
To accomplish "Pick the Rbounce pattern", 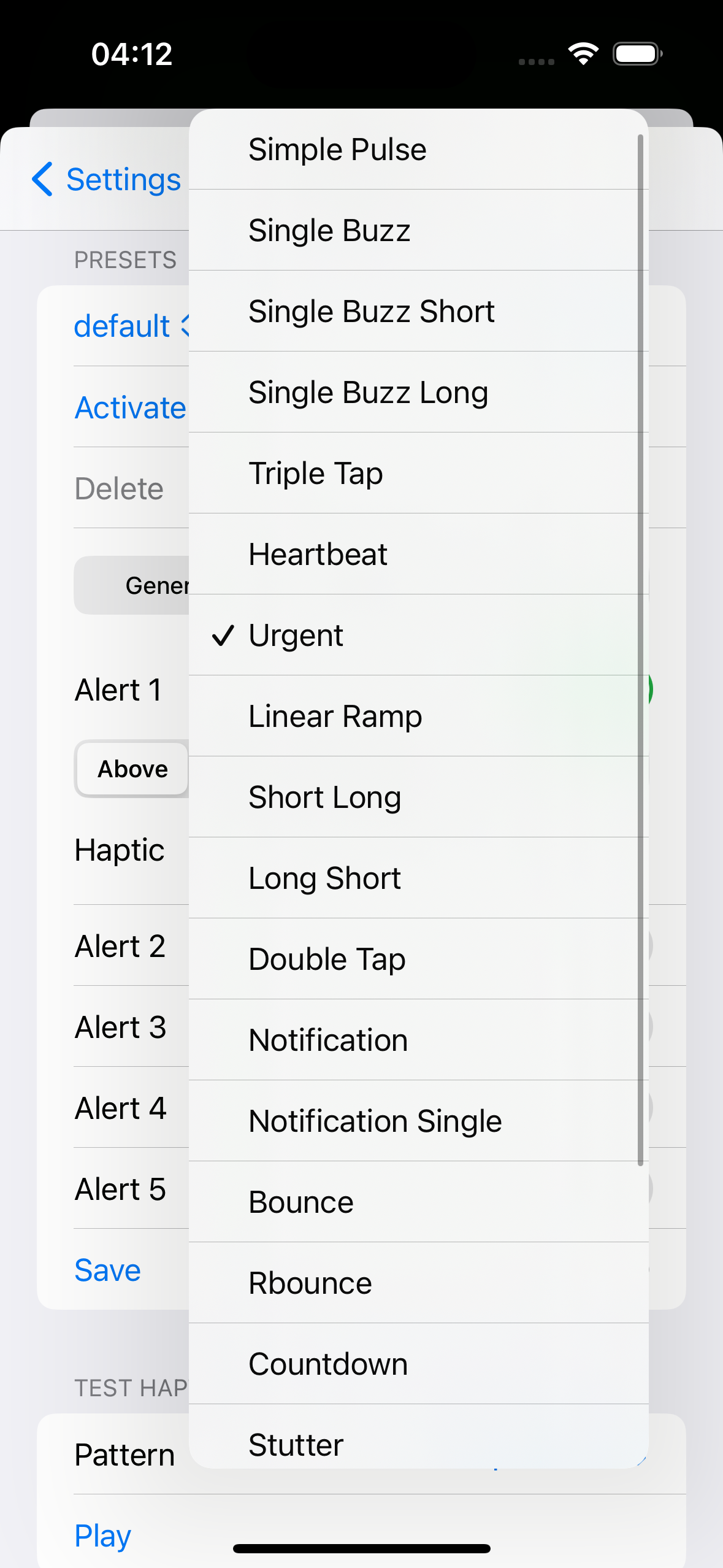I will click(310, 1283).
